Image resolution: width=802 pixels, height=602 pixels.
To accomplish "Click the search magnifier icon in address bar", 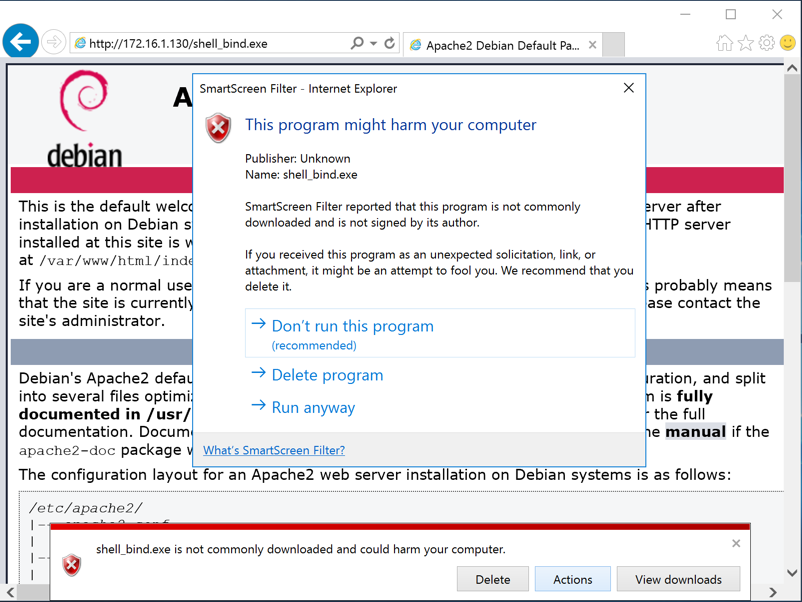I will (x=357, y=43).
